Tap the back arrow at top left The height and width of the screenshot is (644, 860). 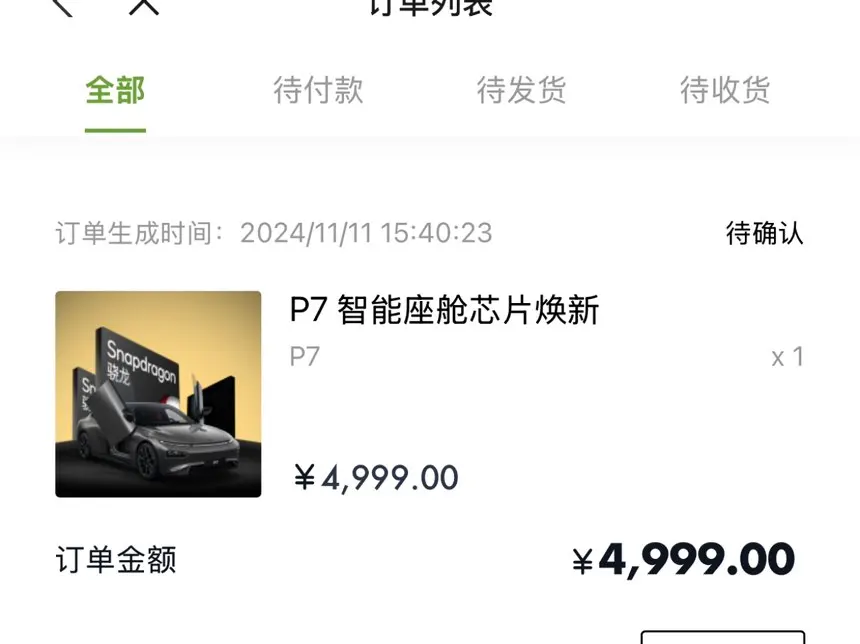[x=63, y=8]
